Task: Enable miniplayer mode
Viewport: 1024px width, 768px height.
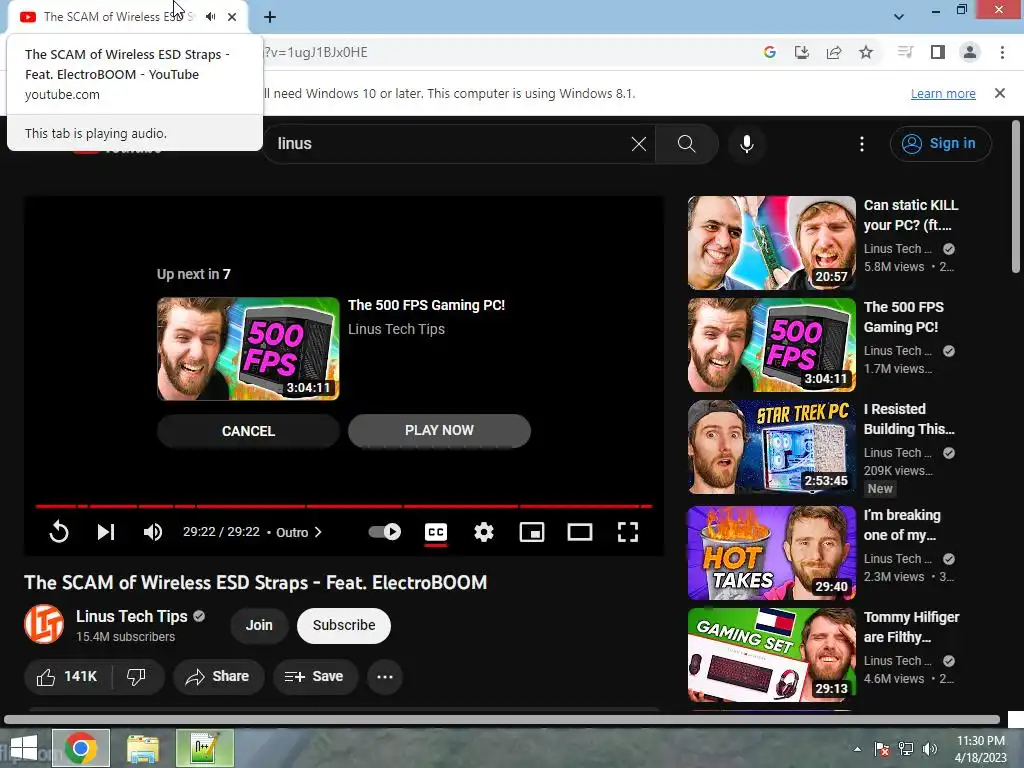Action: [532, 532]
